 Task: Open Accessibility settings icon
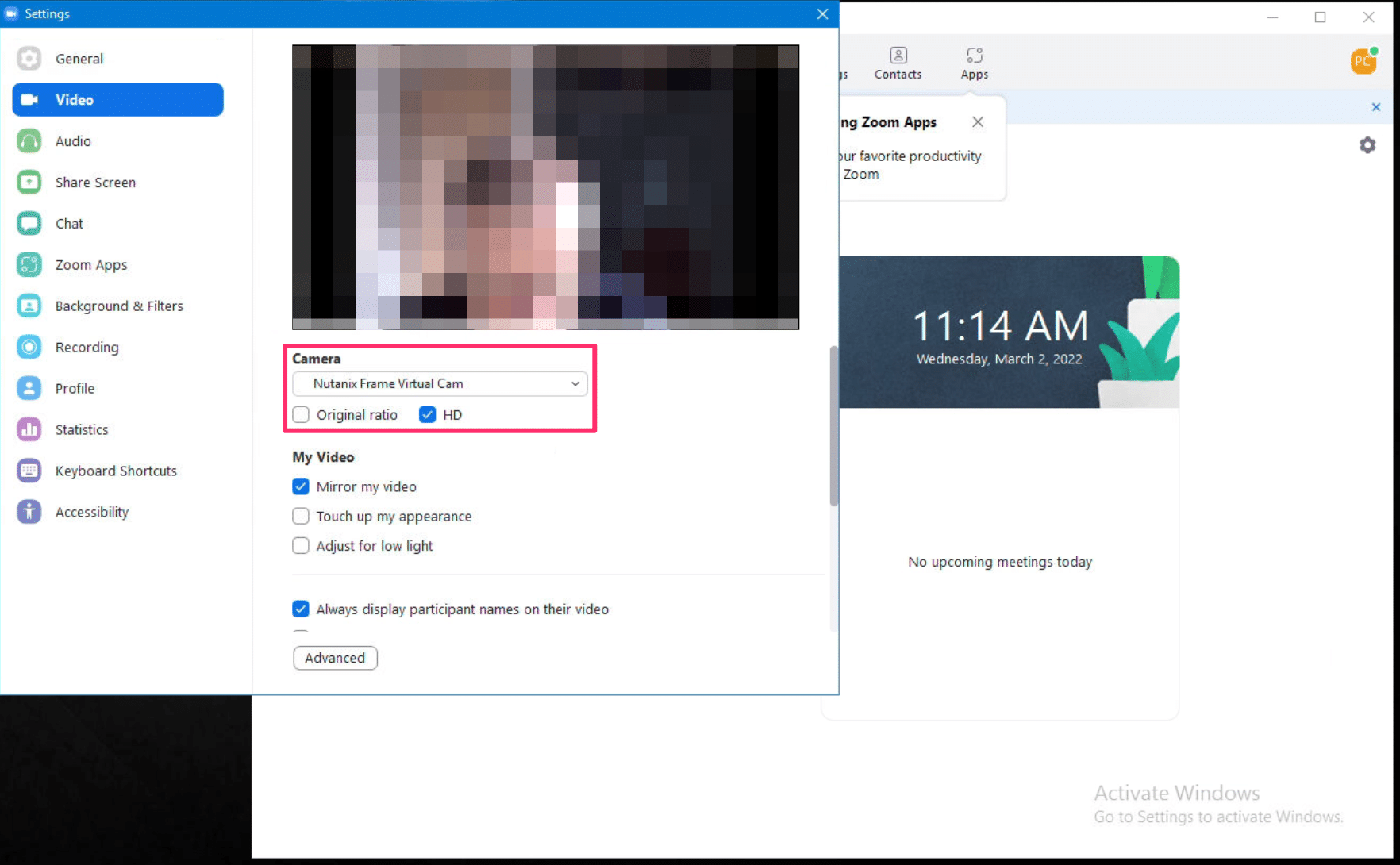pyautogui.click(x=29, y=512)
